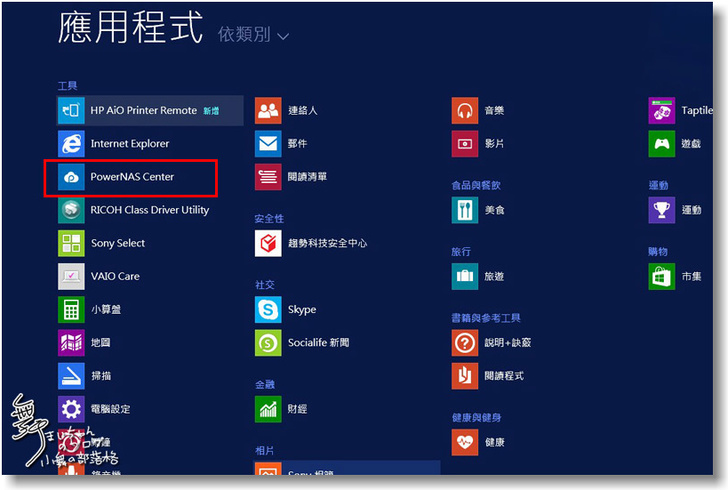Image resolution: width=728 pixels, height=490 pixels.
Task: Click the 食品與餐飲 category header
Action: pos(476,185)
